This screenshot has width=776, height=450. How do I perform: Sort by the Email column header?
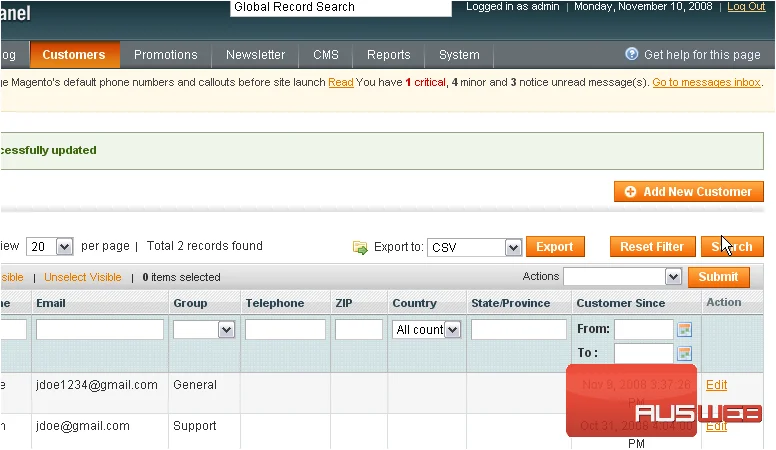[x=50, y=303]
